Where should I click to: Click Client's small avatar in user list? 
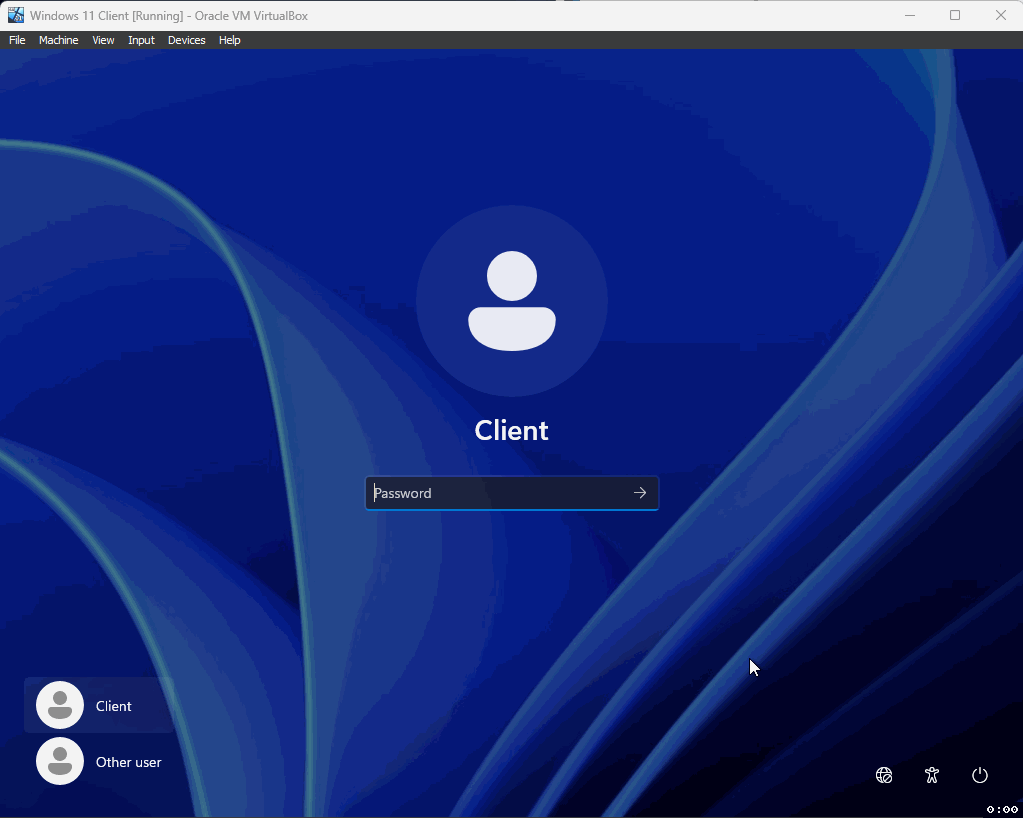coord(59,704)
